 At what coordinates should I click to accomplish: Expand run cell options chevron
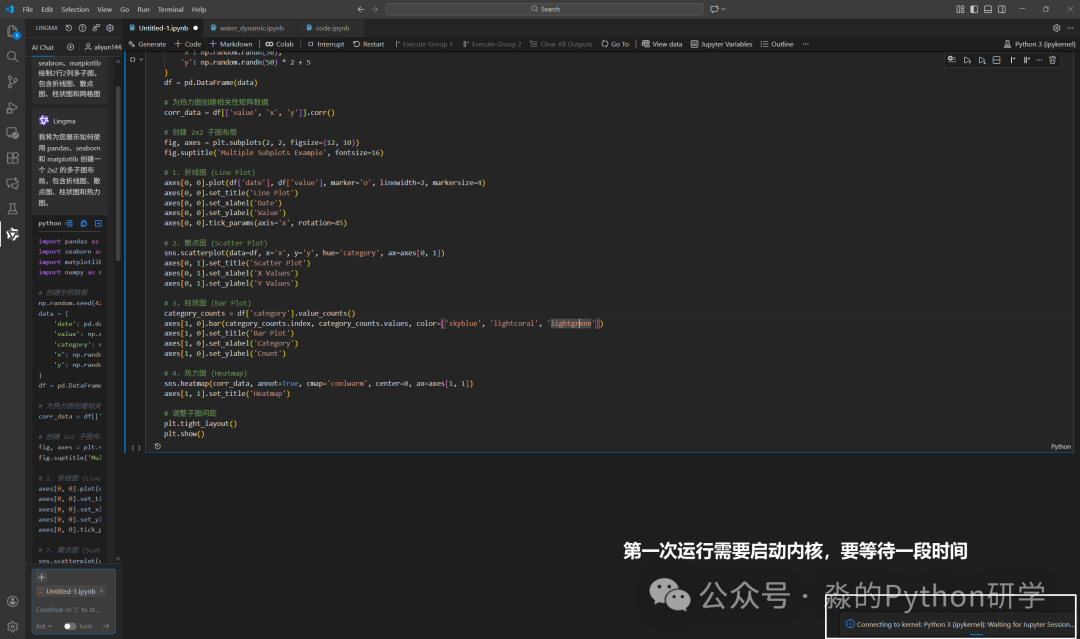pyautogui.click(x=141, y=59)
